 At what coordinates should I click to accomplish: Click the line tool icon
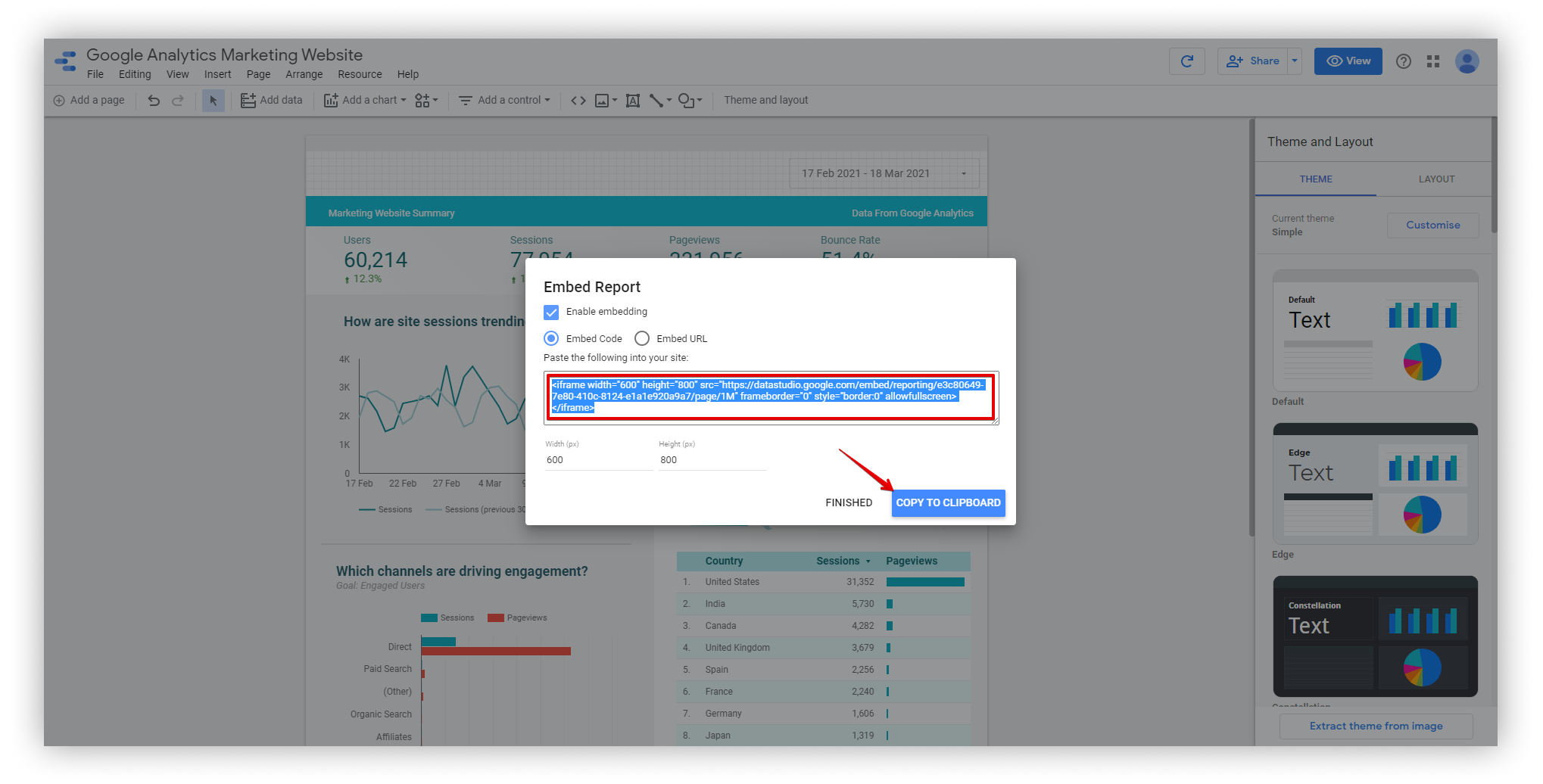[656, 100]
